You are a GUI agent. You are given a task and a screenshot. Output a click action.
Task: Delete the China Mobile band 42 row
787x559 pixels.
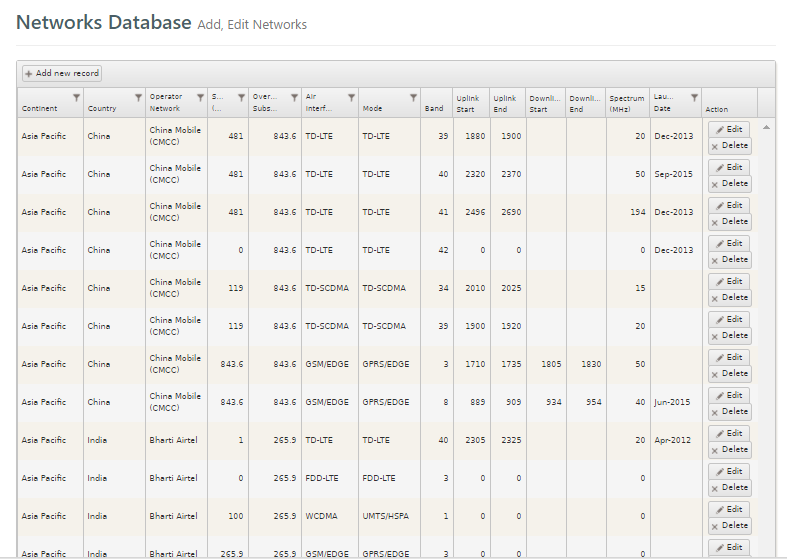coord(730,260)
